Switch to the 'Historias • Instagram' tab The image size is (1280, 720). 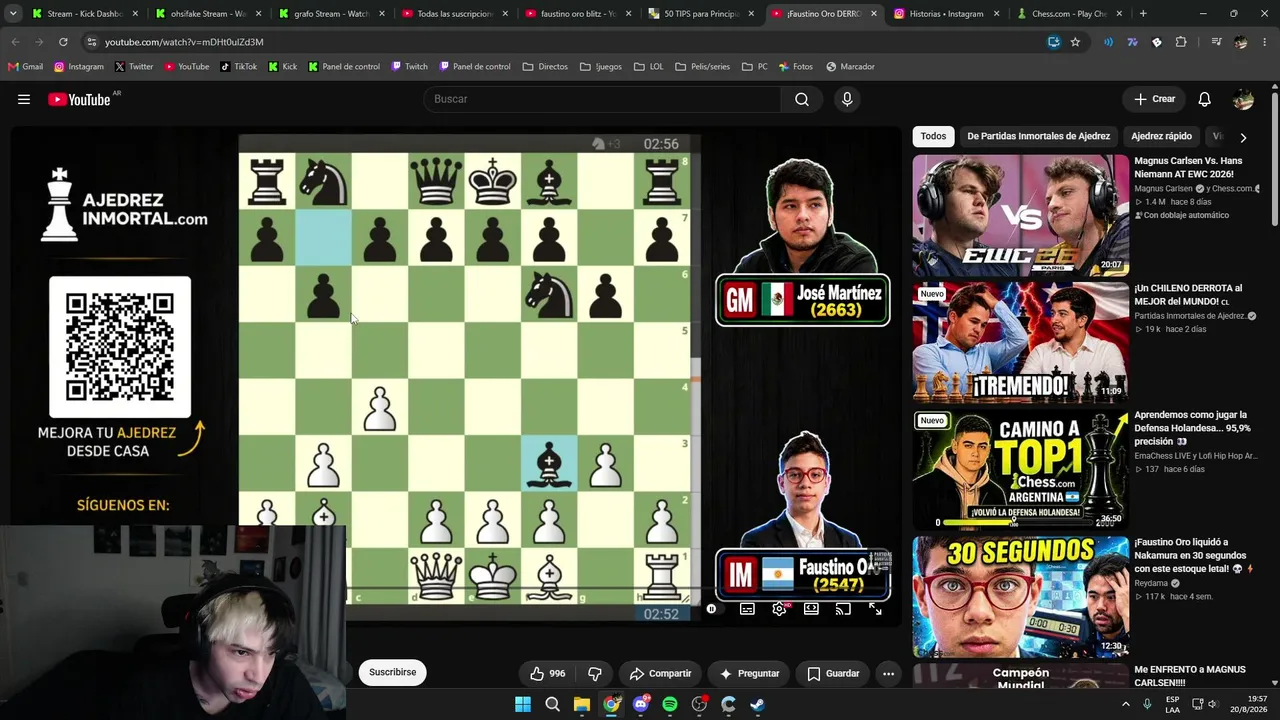946,14
